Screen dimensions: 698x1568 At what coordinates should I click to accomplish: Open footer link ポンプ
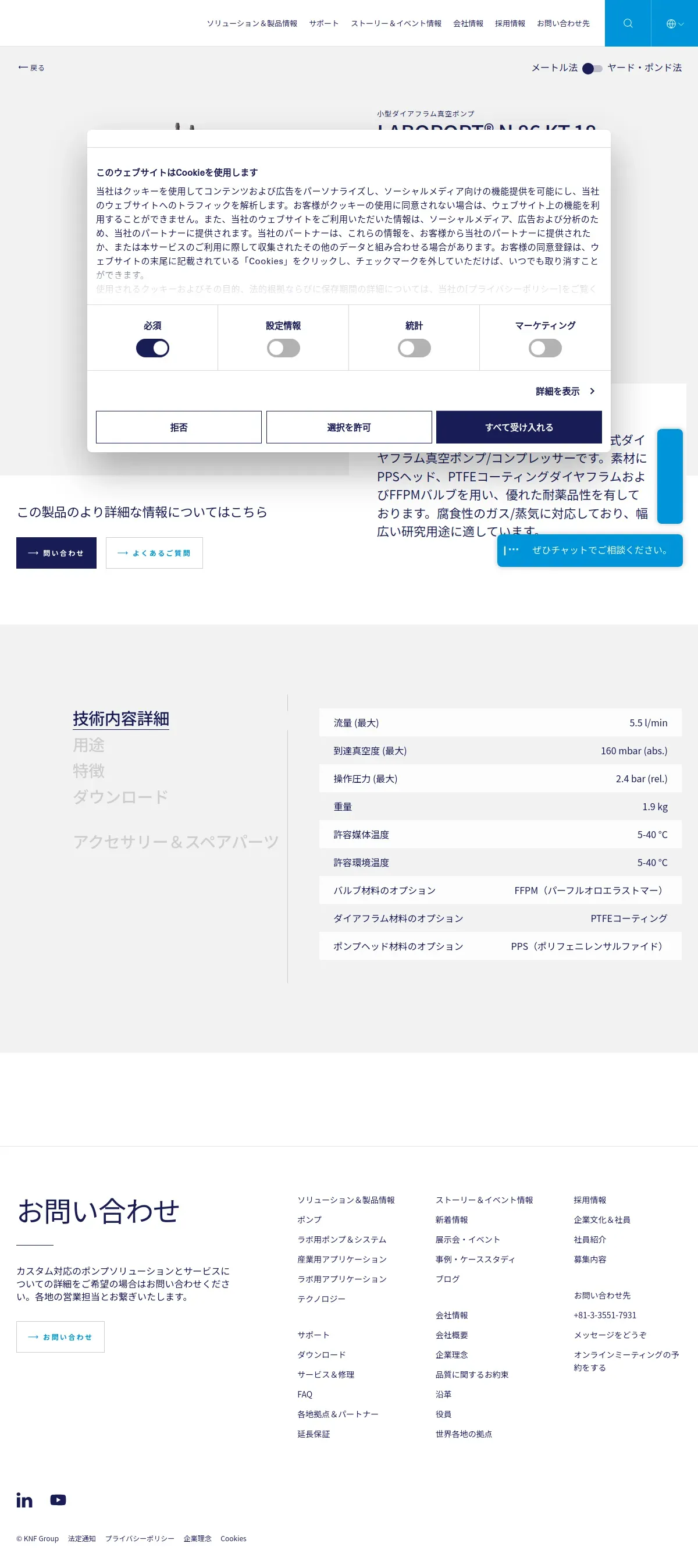pyautogui.click(x=309, y=1219)
